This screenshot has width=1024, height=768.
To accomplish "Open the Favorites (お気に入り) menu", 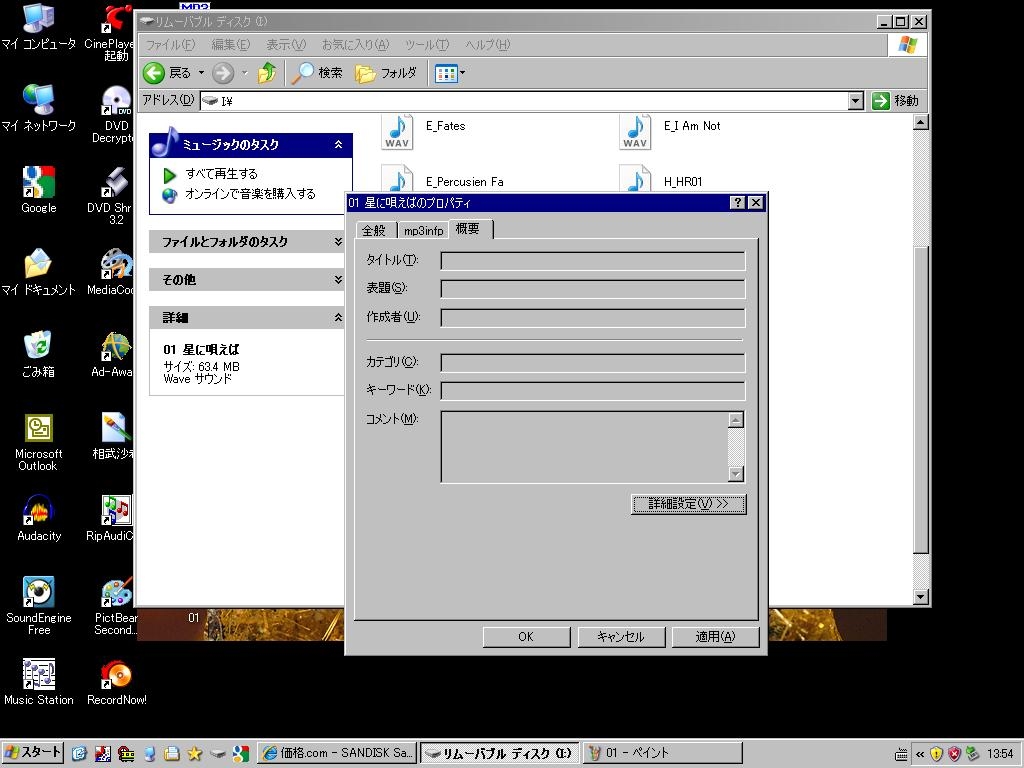I will point(355,45).
